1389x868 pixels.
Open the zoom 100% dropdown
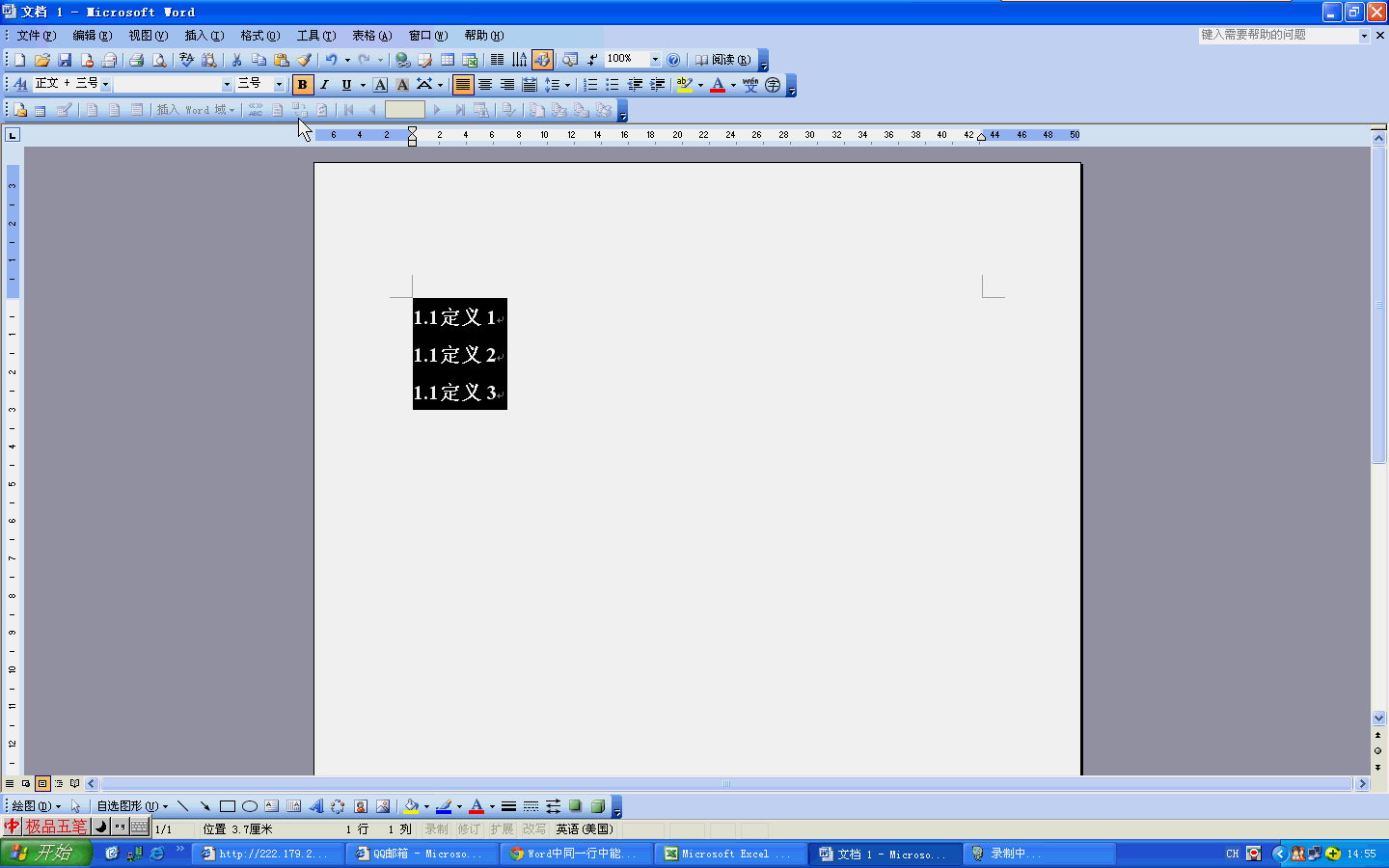pyautogui.click(x=655, y=60)
